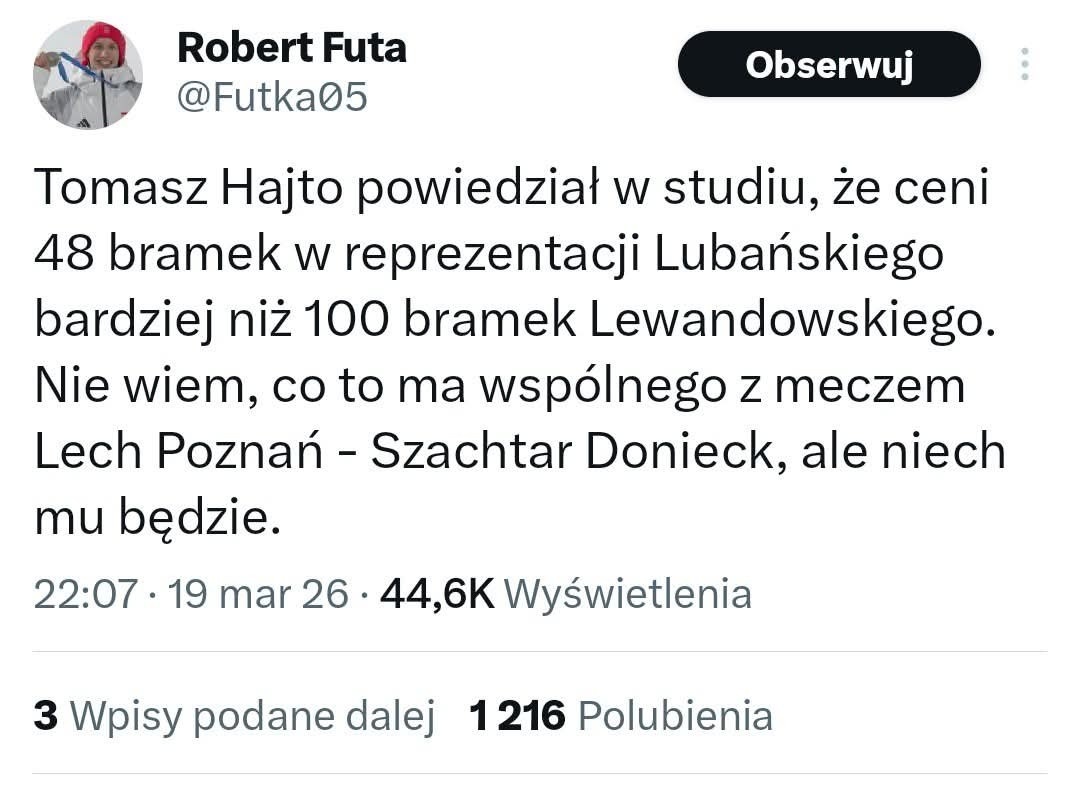Open the @Futka05 handle link
Viewport: 1080px width, 794px height.
tap(272, 98)
